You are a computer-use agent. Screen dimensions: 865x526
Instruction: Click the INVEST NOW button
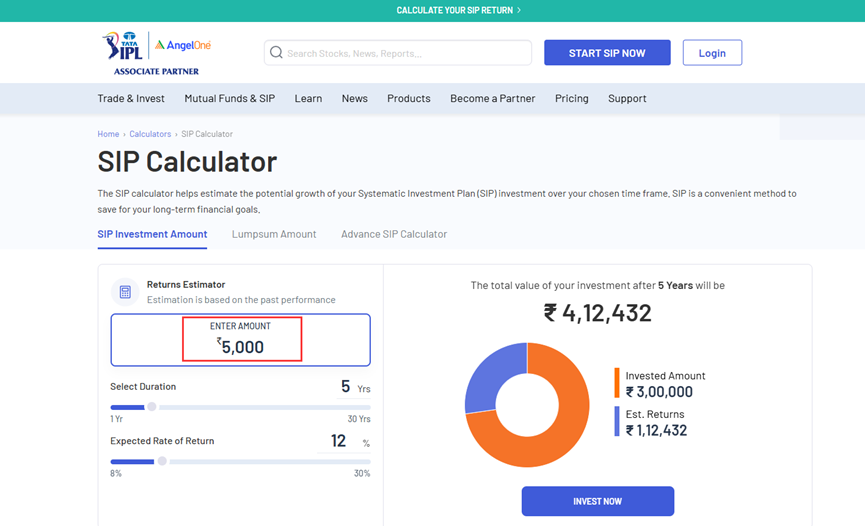click(598, 501)
